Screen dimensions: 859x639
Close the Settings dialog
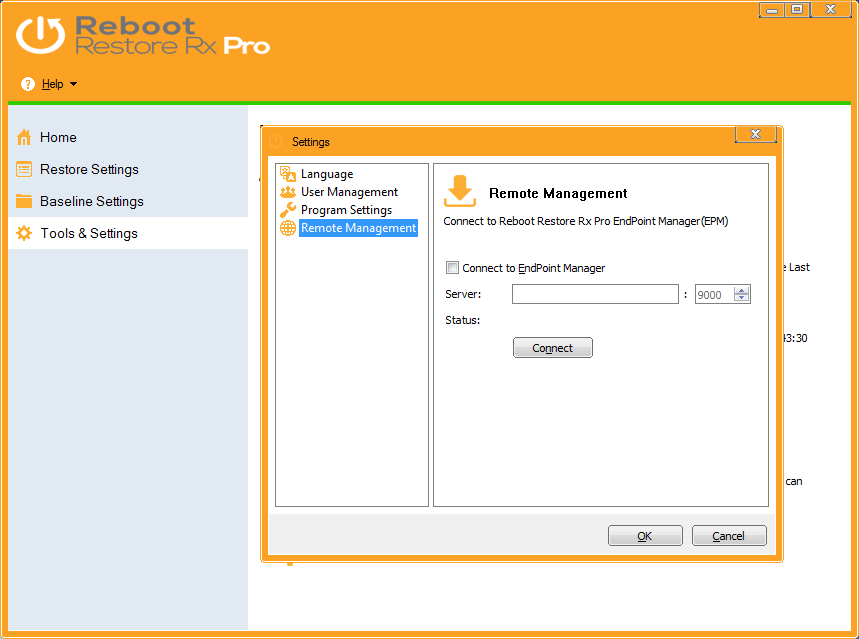coord(755,134)
